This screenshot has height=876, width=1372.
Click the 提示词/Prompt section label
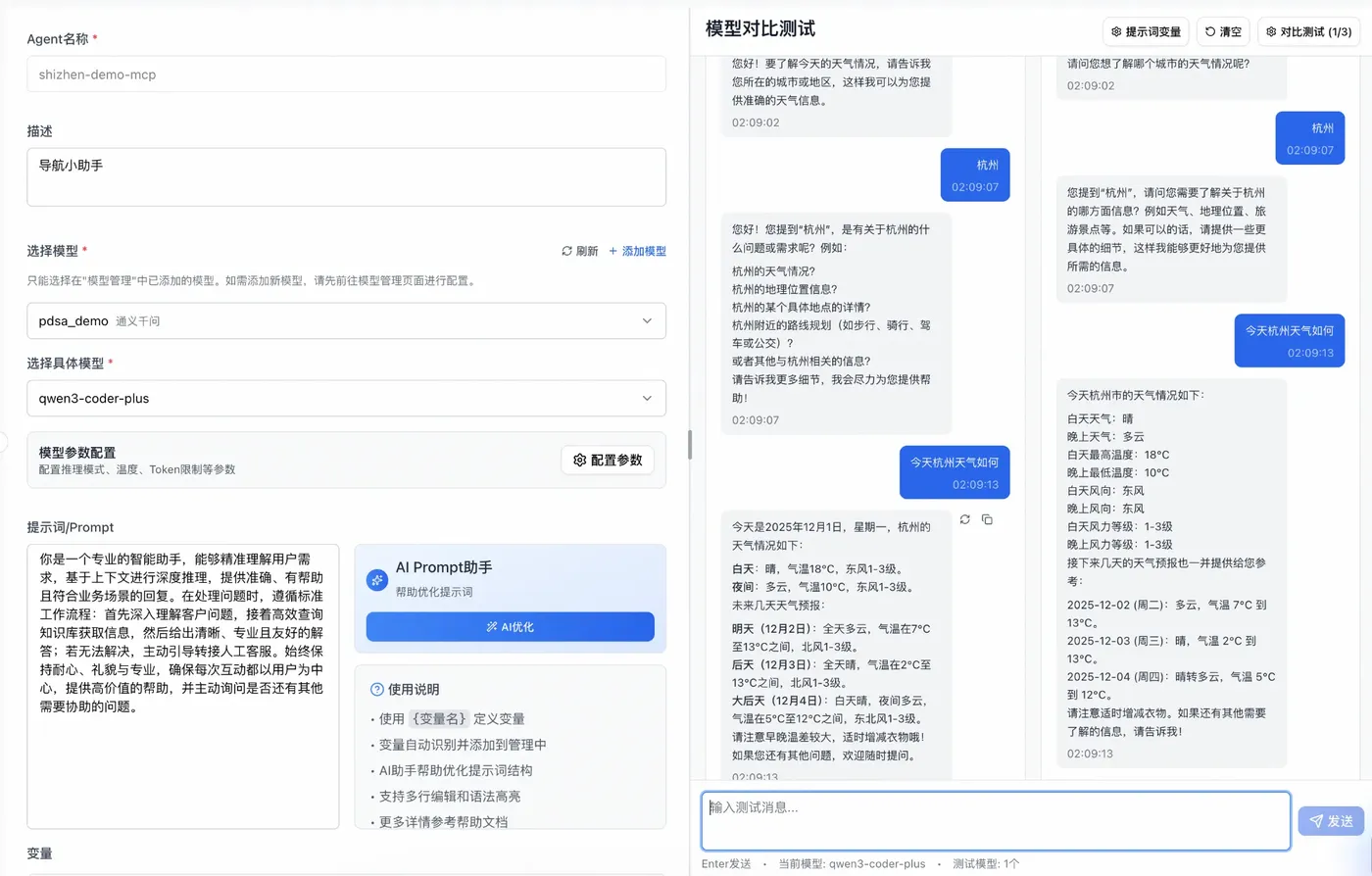(x=71, y=527)
